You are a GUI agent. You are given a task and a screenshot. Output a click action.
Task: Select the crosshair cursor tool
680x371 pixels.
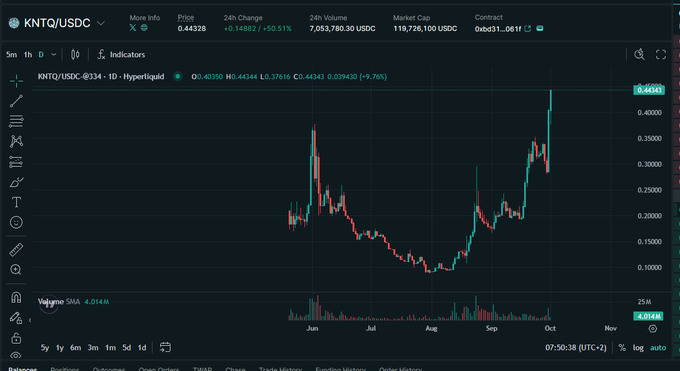pyautogui.click(x=16, y=81)
